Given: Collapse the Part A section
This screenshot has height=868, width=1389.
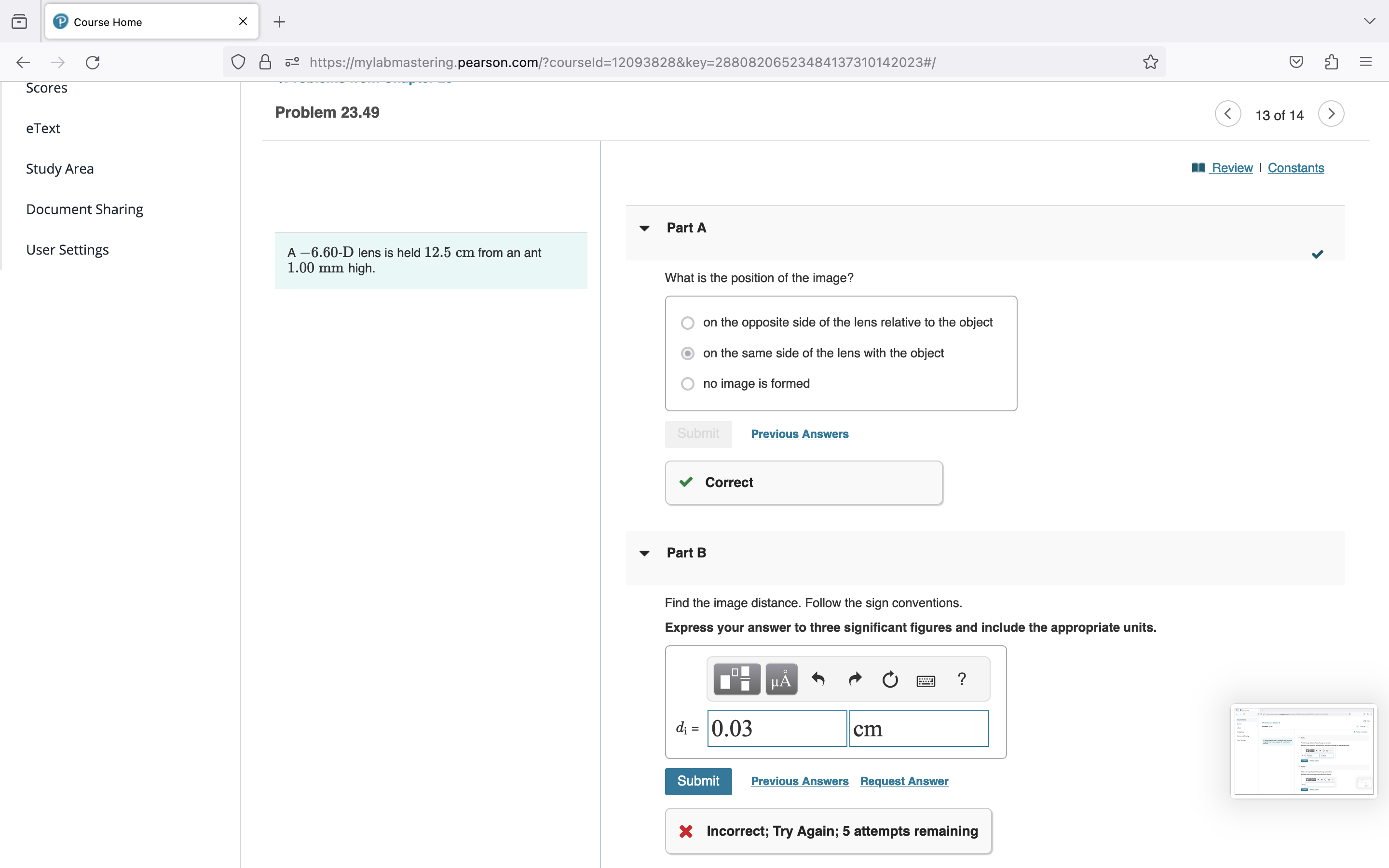Looking at the screenshot, I should pos(644,228).
